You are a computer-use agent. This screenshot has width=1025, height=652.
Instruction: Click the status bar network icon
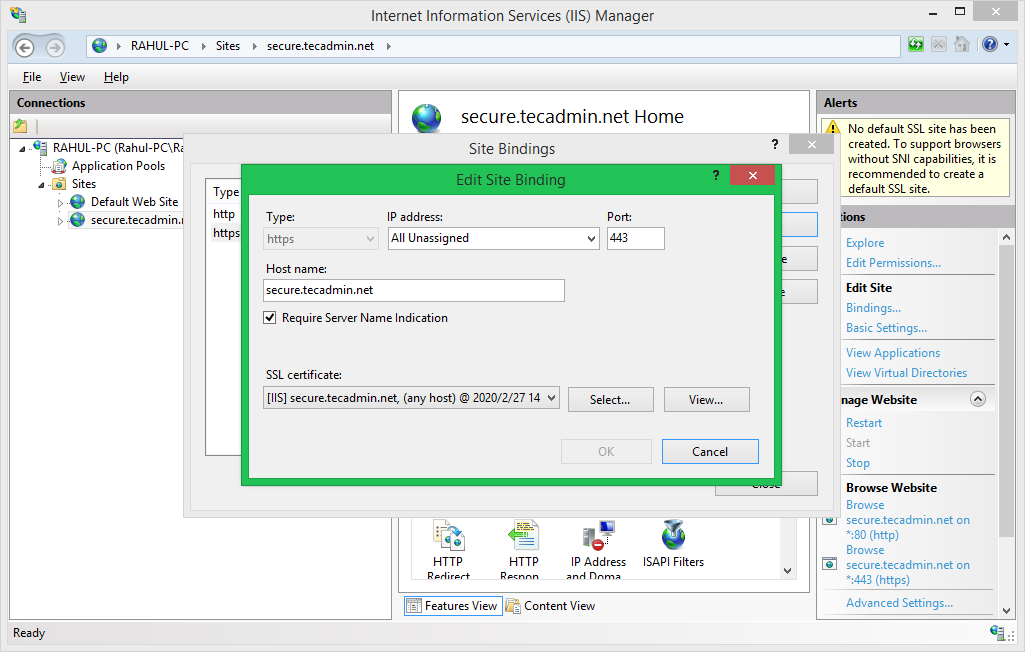(998, 633)
